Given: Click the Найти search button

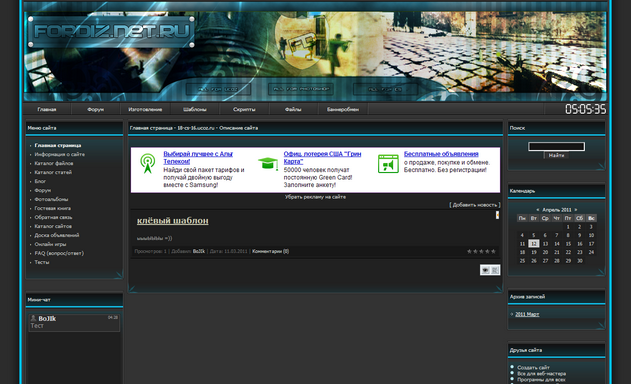Looking at the screenshot, I should point(557,155).
